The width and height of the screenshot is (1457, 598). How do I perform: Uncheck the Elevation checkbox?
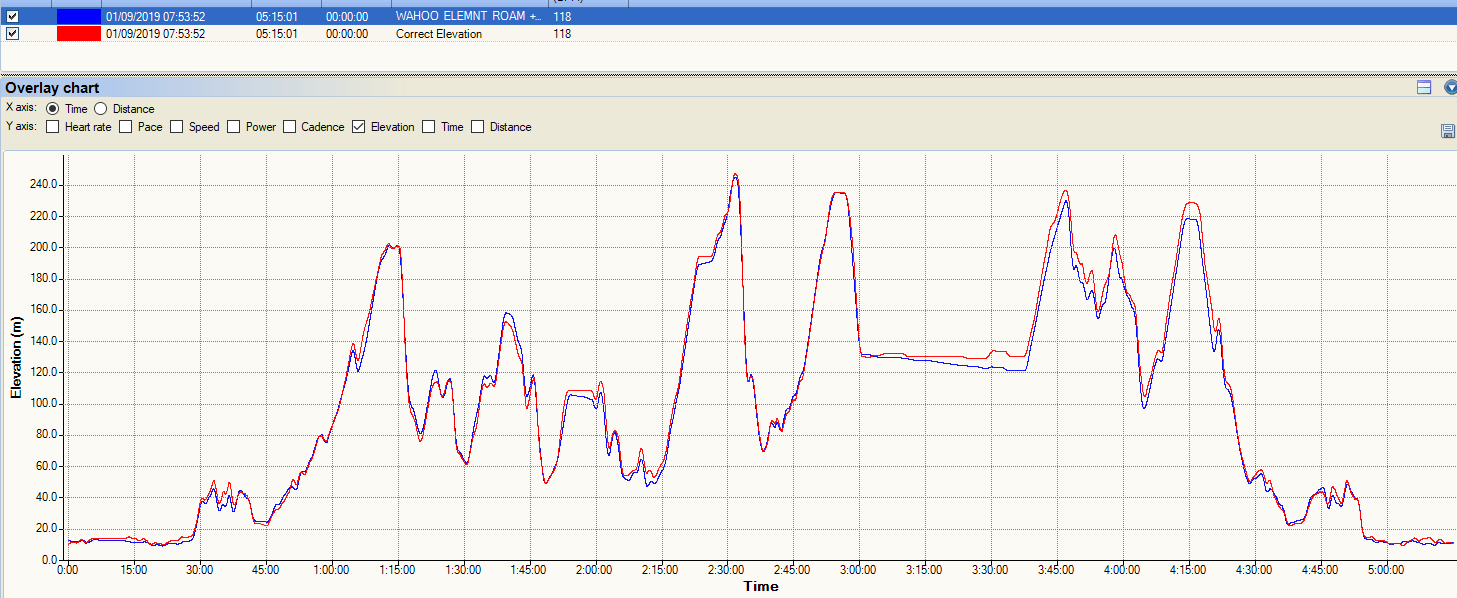[x=358, y=127]
